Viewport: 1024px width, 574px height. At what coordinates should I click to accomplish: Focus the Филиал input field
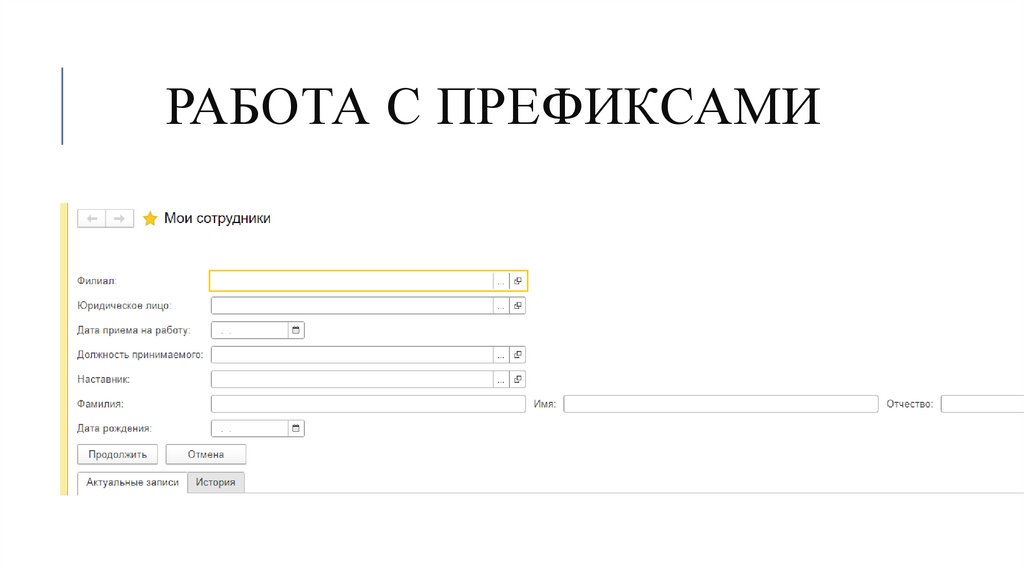351,281
